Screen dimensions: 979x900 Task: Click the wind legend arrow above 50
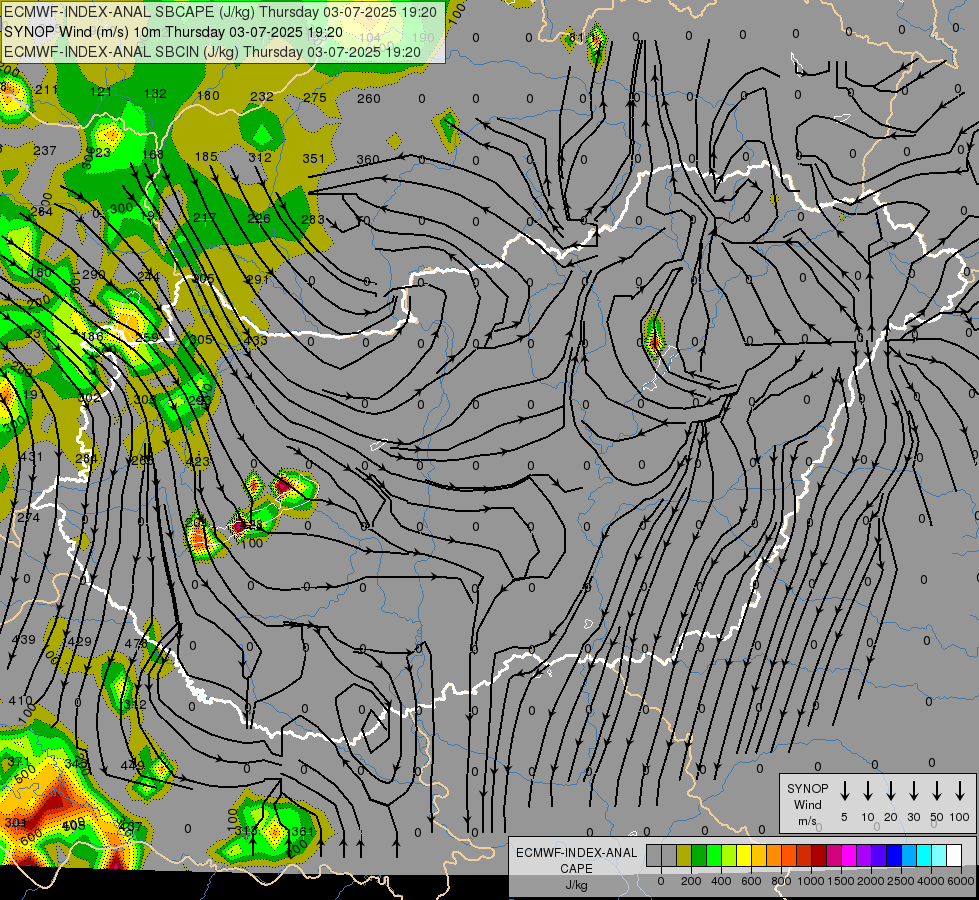[937, 791]
